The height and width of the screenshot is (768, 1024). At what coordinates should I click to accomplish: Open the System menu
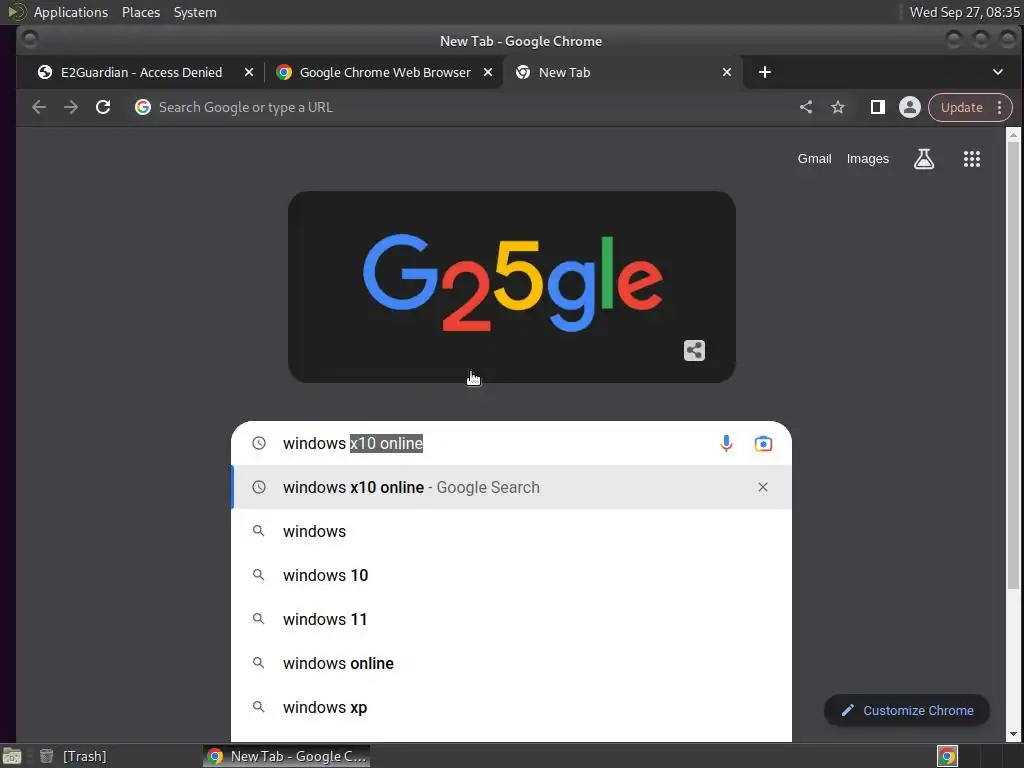195,12
